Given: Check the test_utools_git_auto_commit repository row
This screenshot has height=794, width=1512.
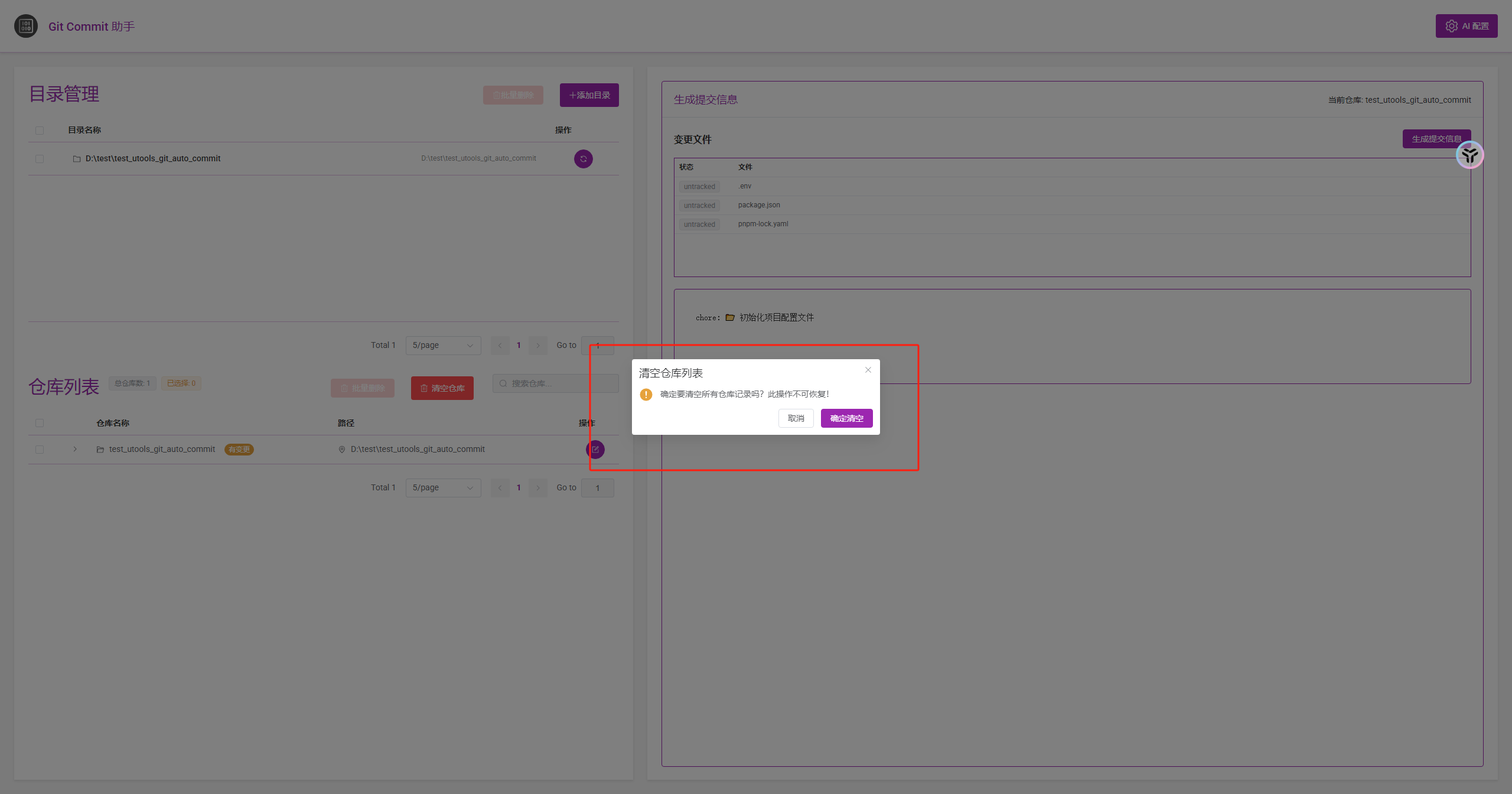Looking at the screenshot, I should [40, 450].
